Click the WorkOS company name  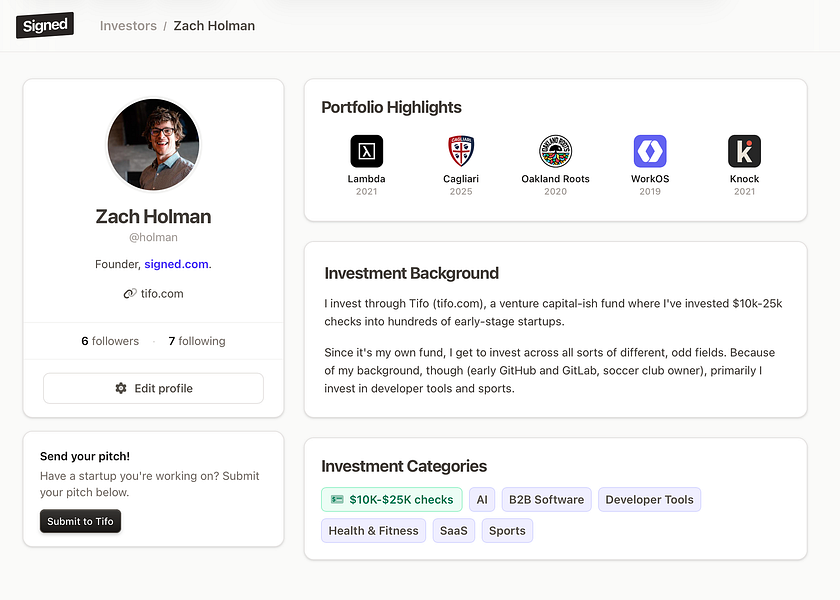coord(650,179)
